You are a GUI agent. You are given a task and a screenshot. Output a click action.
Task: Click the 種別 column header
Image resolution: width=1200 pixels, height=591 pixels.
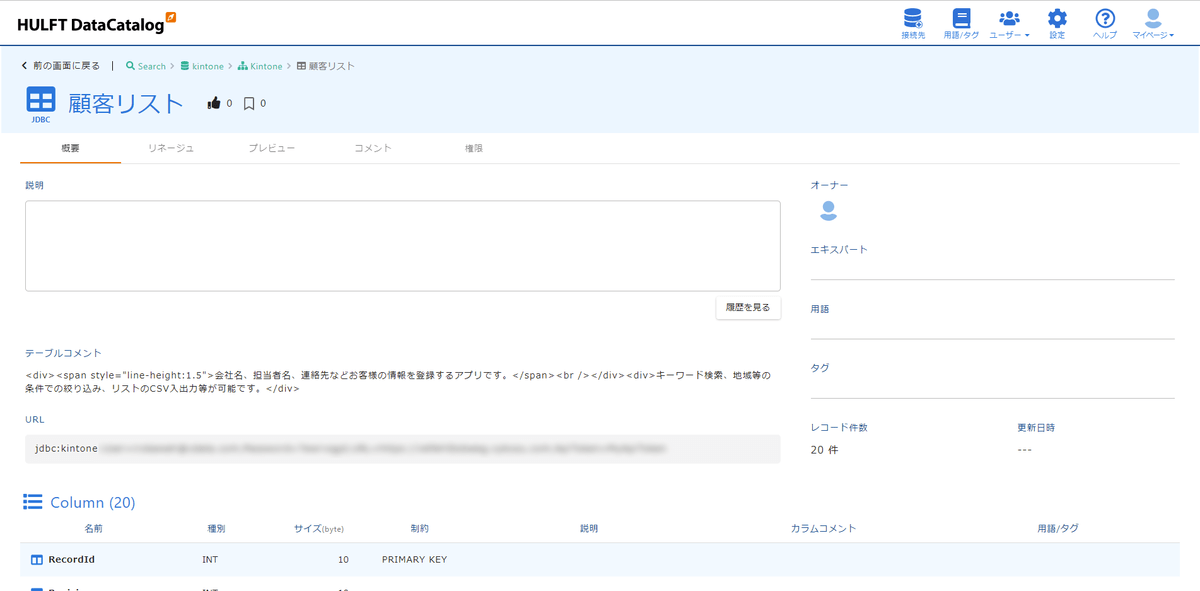coord(216,528)
